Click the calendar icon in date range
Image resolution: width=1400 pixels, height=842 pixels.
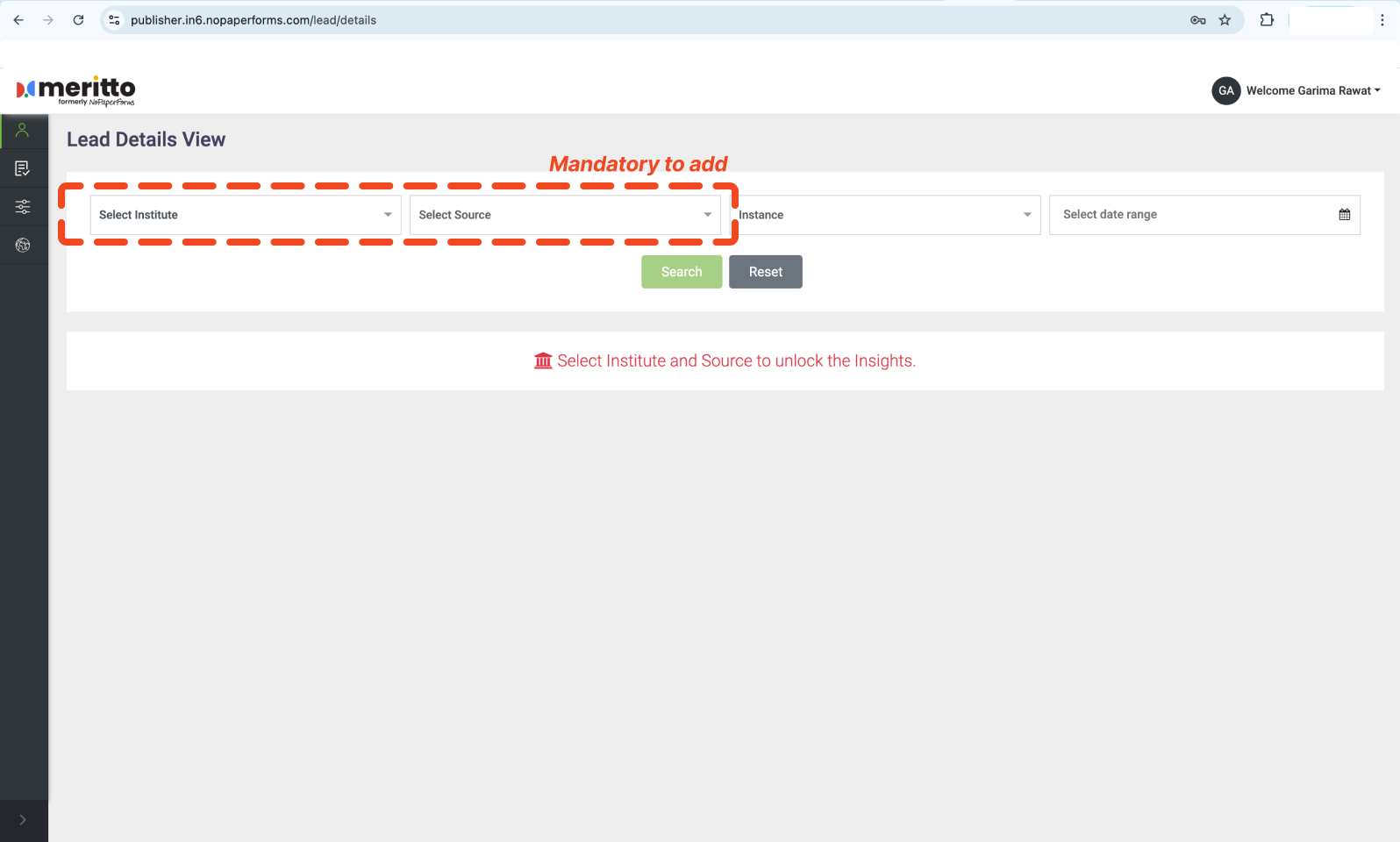point(1344,215)
